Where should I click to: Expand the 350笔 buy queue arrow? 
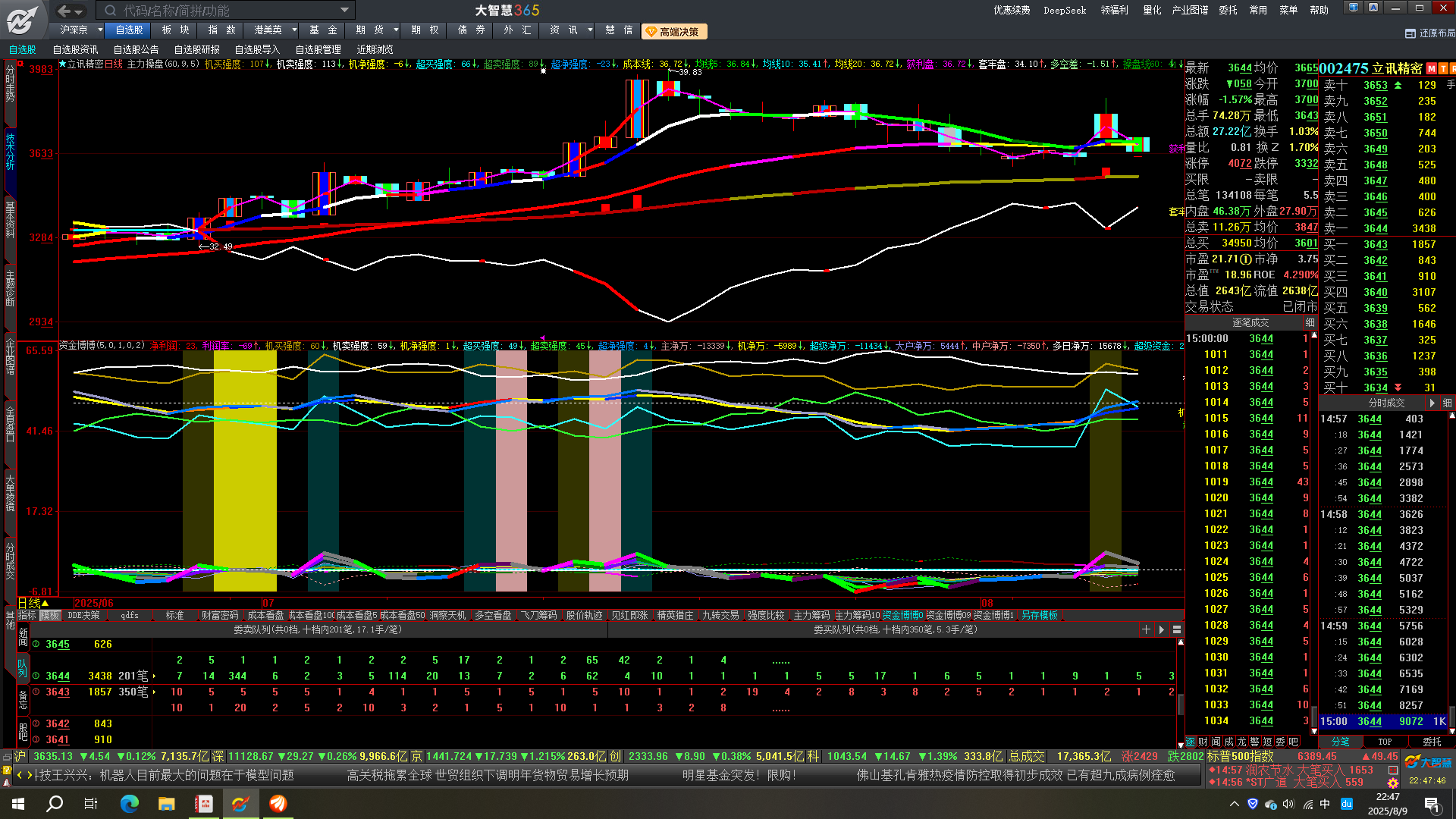click(154, 692)
